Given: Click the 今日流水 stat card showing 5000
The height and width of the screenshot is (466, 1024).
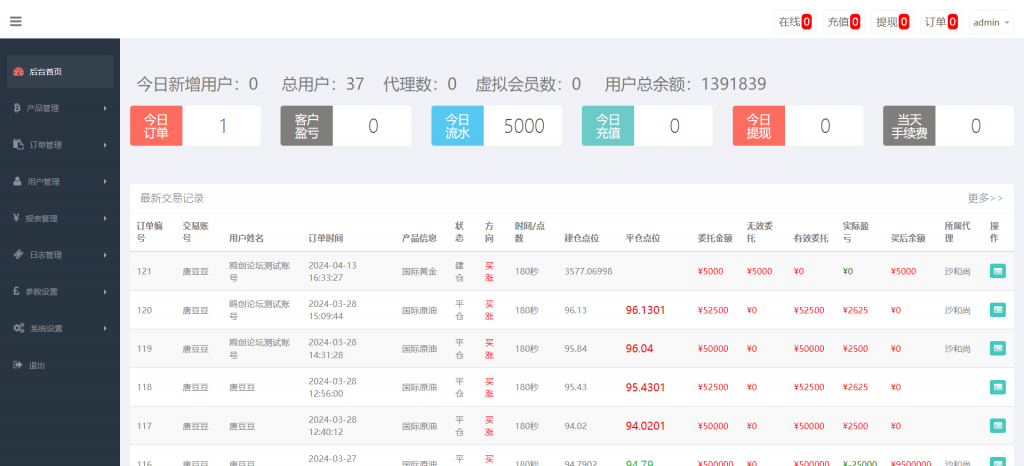Looking at the screenshot, I should tap(496, 126).
